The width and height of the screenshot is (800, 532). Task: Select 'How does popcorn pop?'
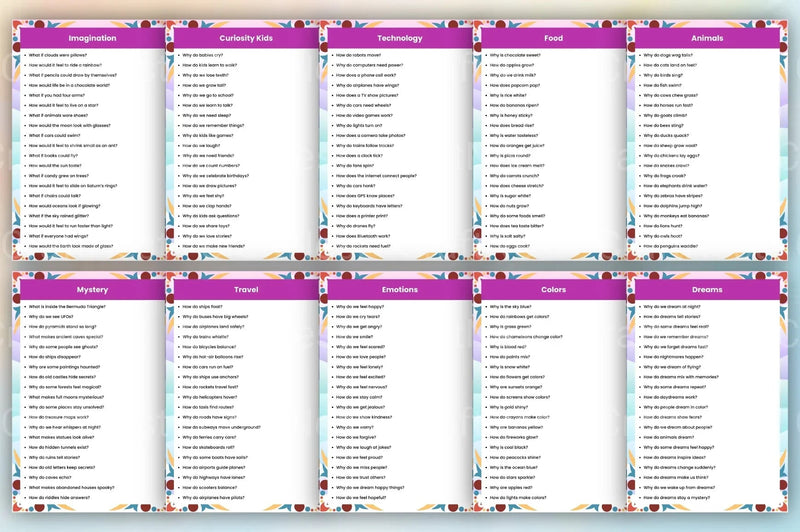click(514, 86)
